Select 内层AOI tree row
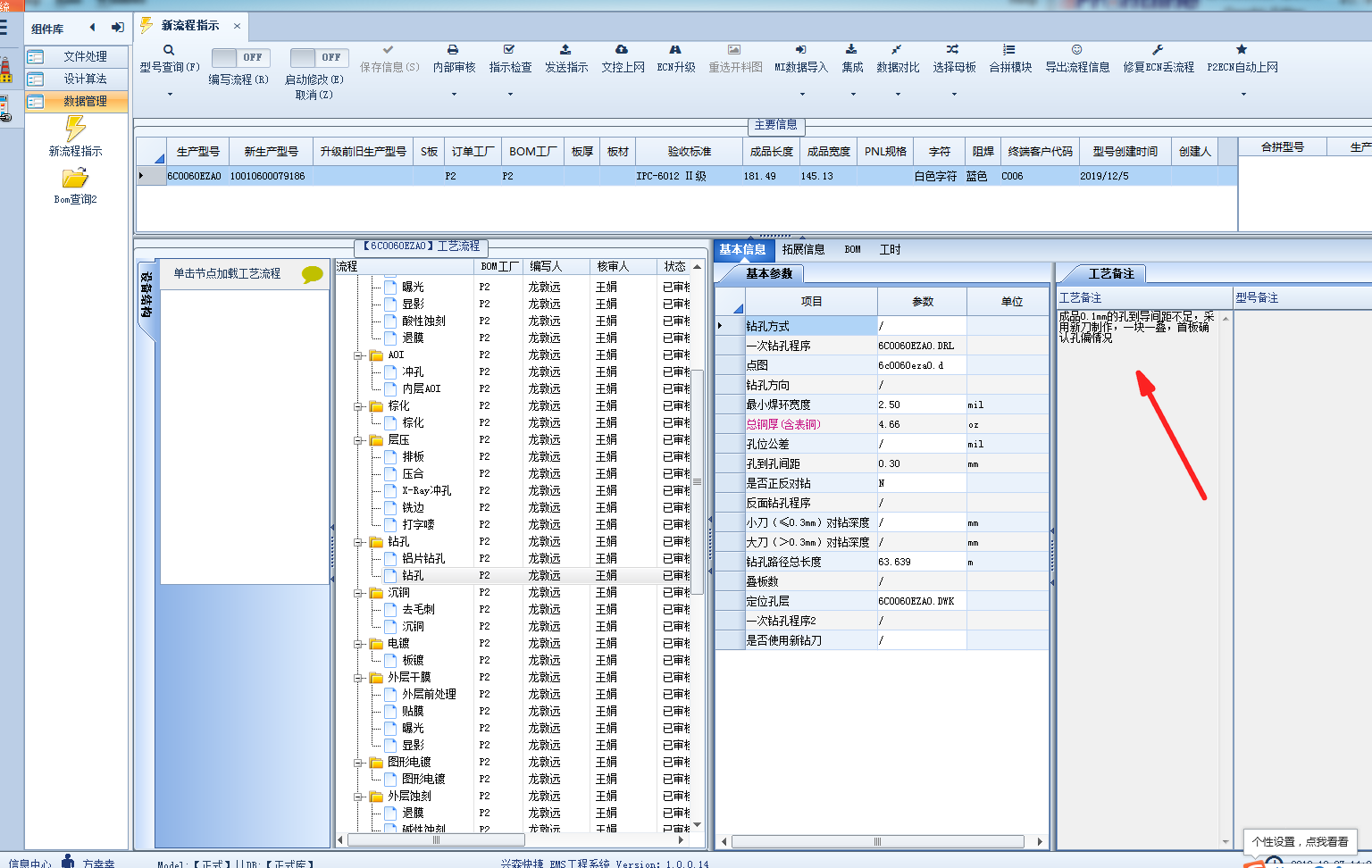Screen dimensions: 1372x868 (422, 388)
